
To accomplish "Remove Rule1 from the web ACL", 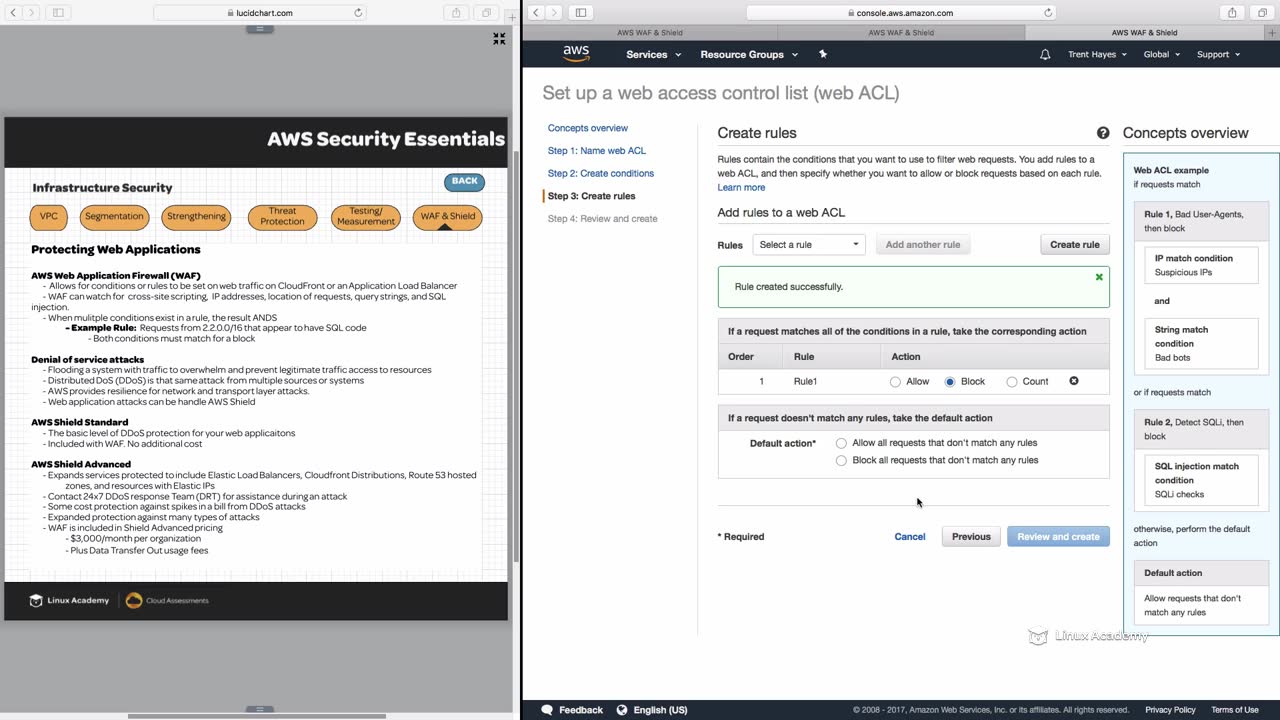I will (x=1074, y=381).
